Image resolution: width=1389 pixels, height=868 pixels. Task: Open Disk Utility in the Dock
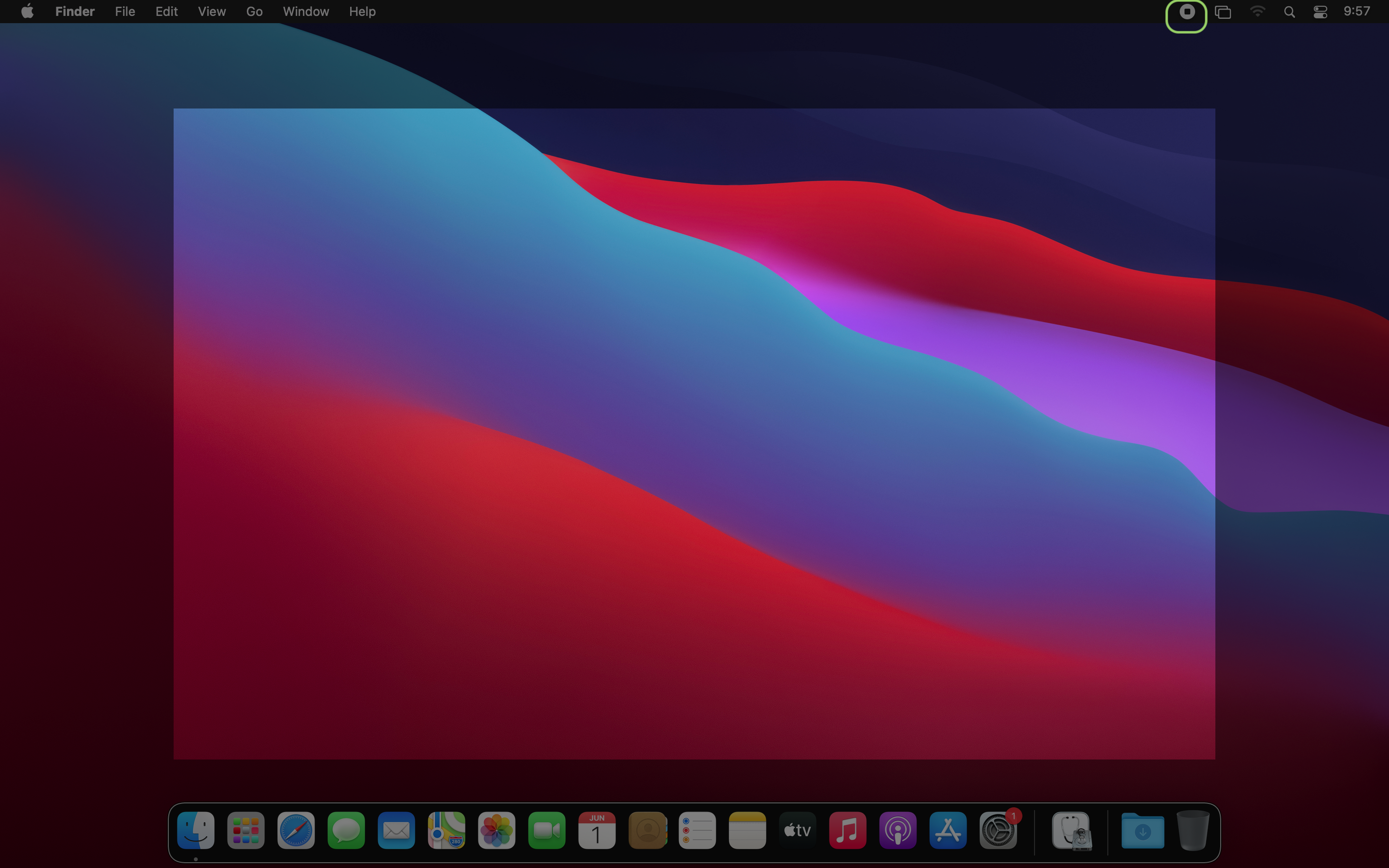pyautogui.click(x=1072, y=830)
